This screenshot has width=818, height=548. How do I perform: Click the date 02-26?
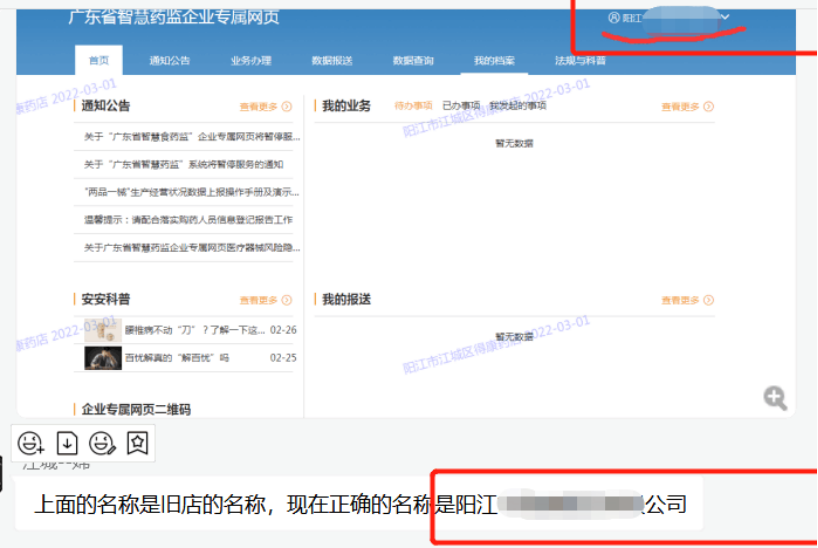pos(283,330)
